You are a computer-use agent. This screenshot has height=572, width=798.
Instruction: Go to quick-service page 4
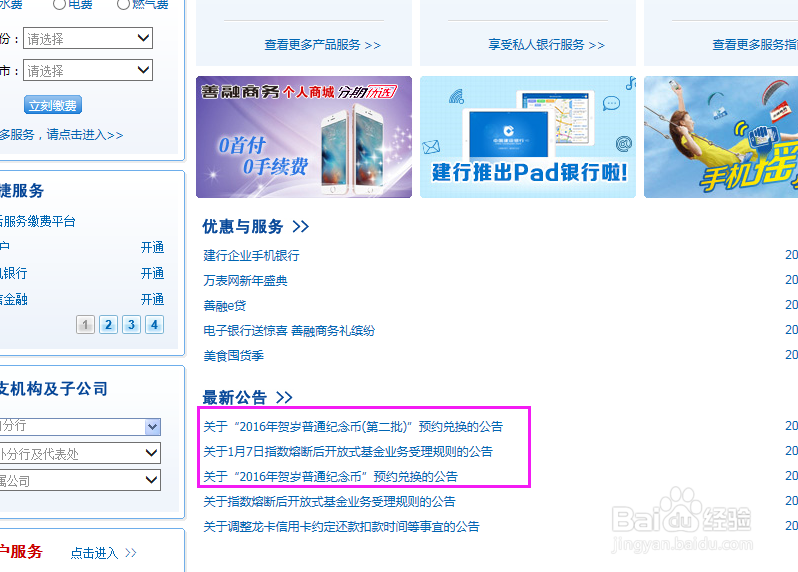pyautogui.click(x=154, y=325)
